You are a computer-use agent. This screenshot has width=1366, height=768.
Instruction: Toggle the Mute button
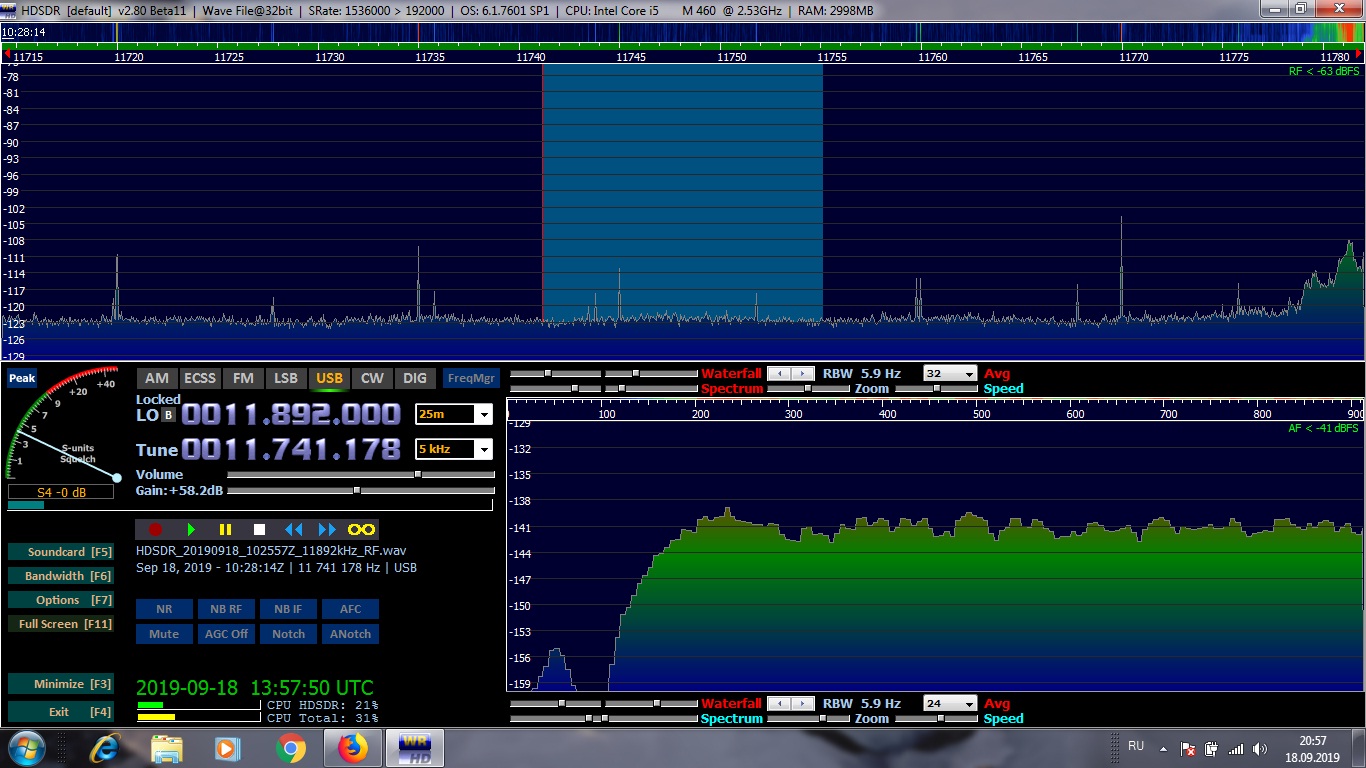164,633
